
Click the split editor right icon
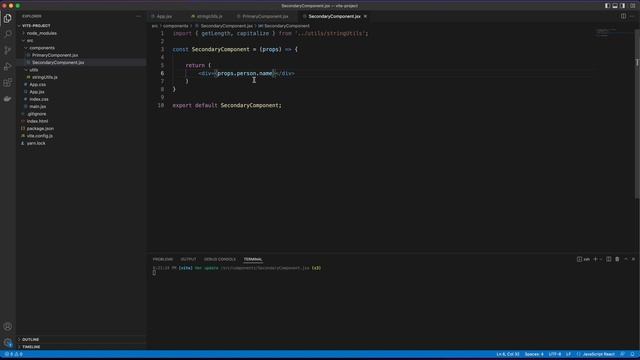pos(623,16)
